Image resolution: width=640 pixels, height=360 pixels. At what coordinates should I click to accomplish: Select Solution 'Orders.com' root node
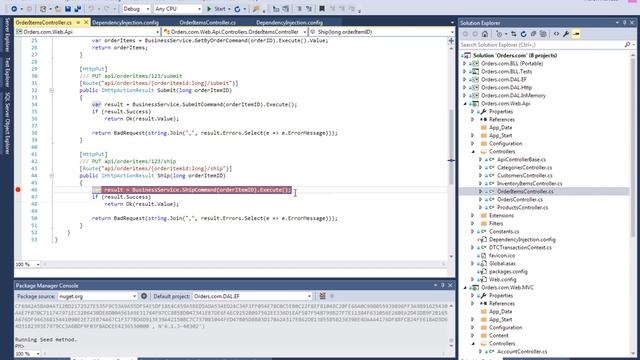(515, 56)
